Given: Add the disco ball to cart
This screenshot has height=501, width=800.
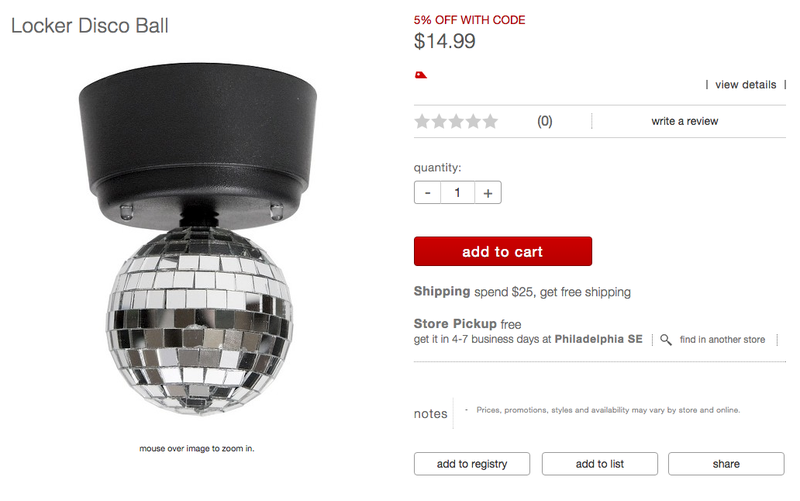Looking at the screenshot, I should [503, 252].
